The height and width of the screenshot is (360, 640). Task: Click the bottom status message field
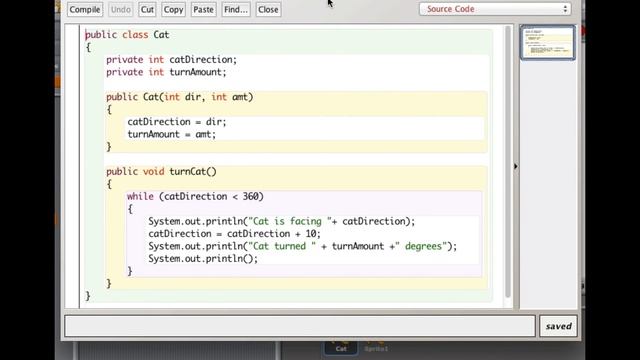tap(300, 326)
